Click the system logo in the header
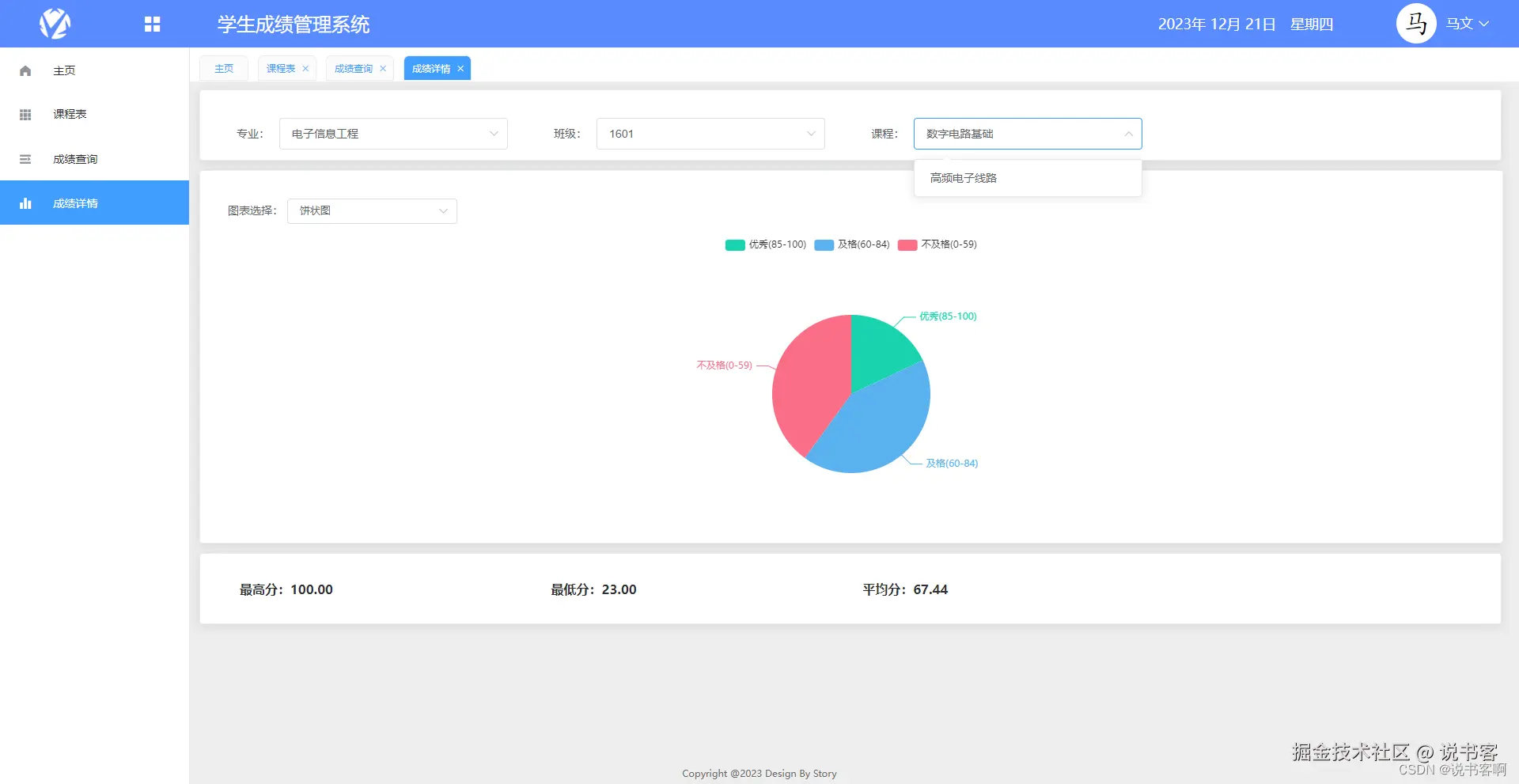Image resolution: width=1519 pixels, height=784 pixels. (x=55, y=24)
